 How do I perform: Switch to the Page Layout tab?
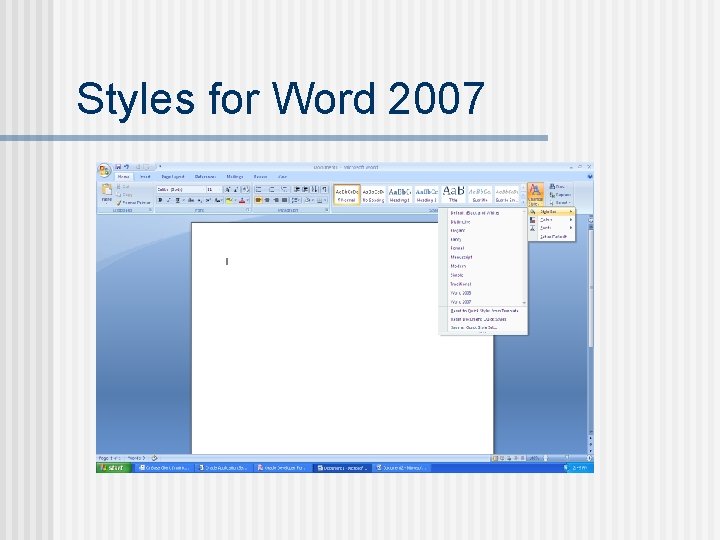[173, 177]
